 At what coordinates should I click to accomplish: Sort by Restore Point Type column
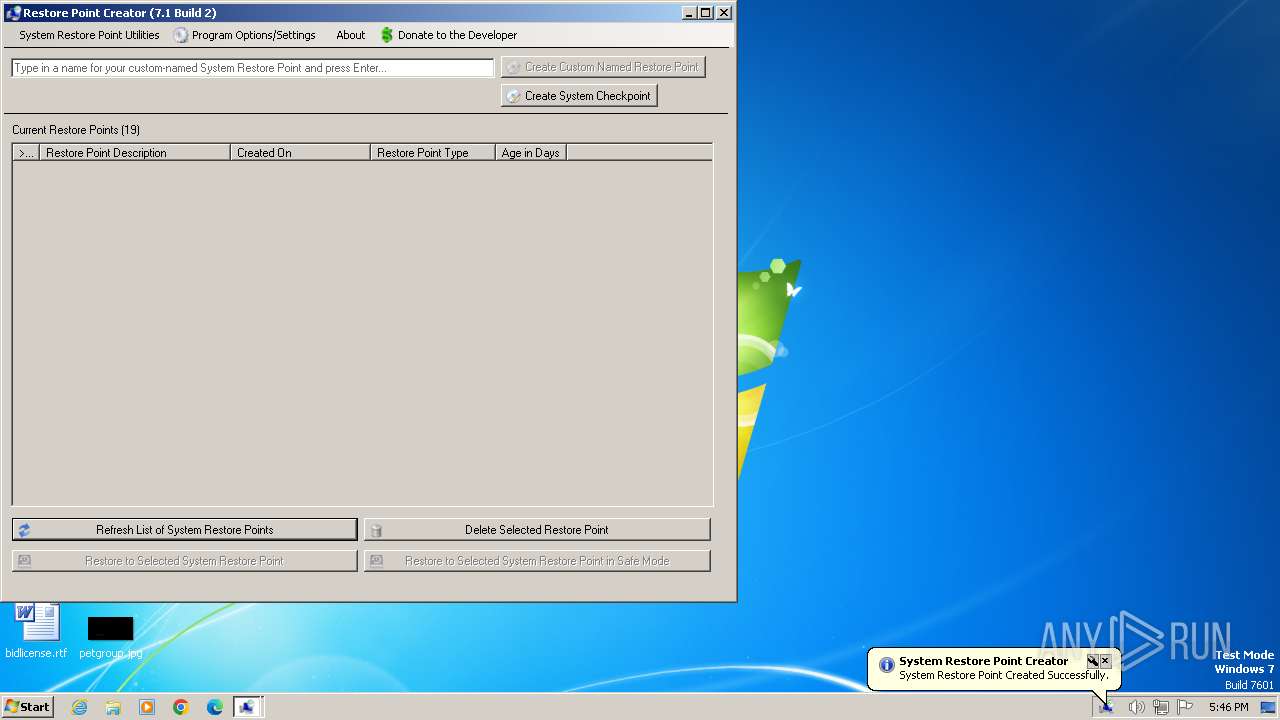433,153
